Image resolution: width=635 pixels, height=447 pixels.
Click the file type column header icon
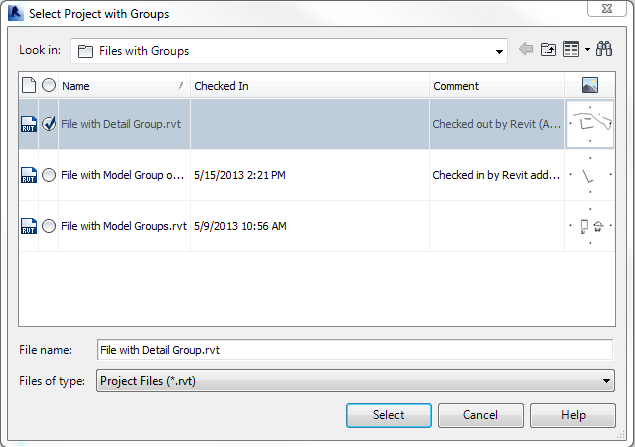click(x=28, y=86)
